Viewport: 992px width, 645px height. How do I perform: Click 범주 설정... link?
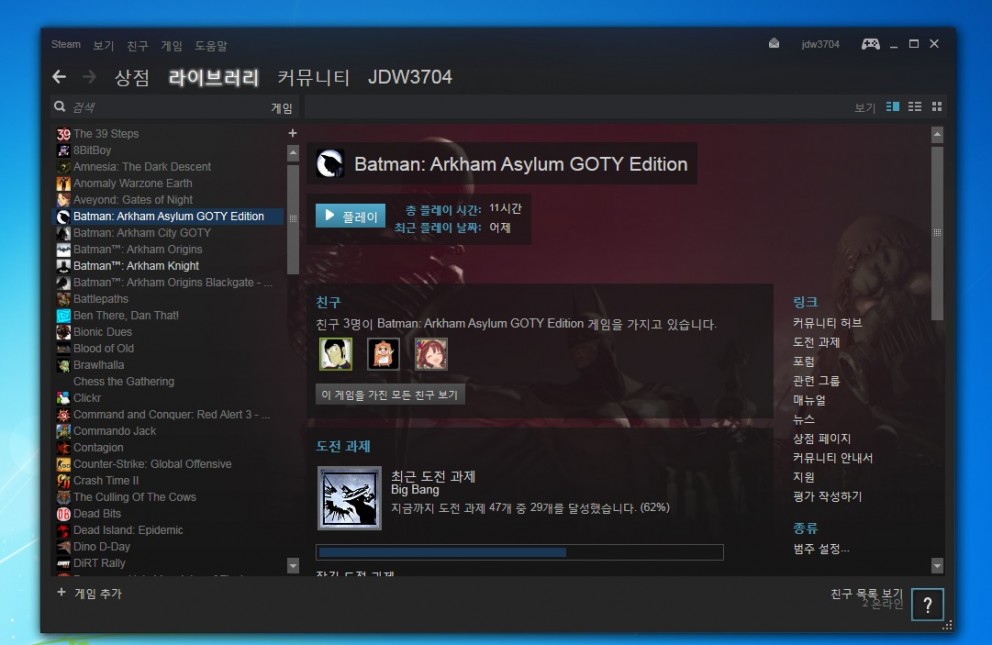[x=821, y=549]
